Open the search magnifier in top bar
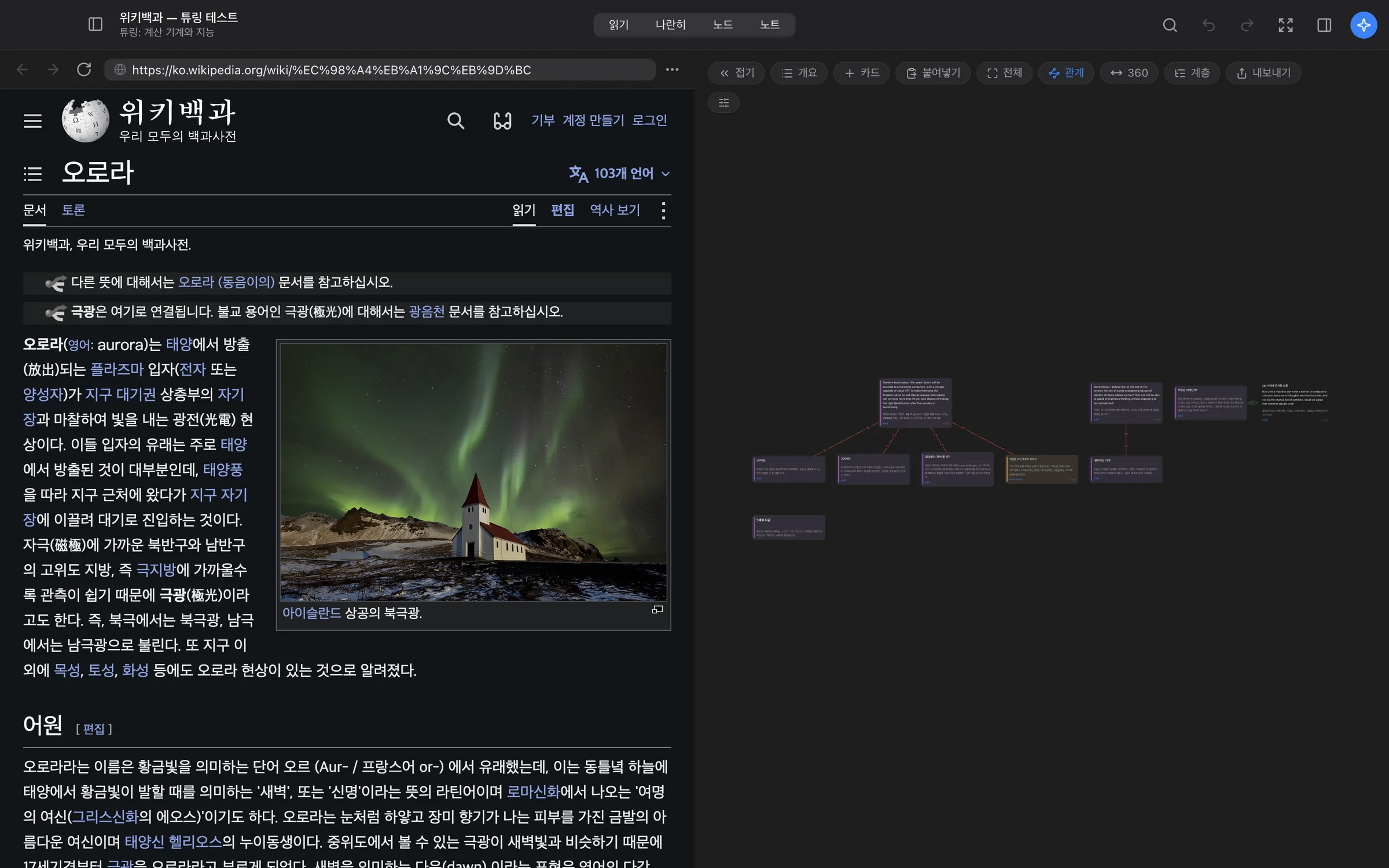The height and width of the screenshot is (868, 1389). pyautogui.click(x=1170, y=25)
